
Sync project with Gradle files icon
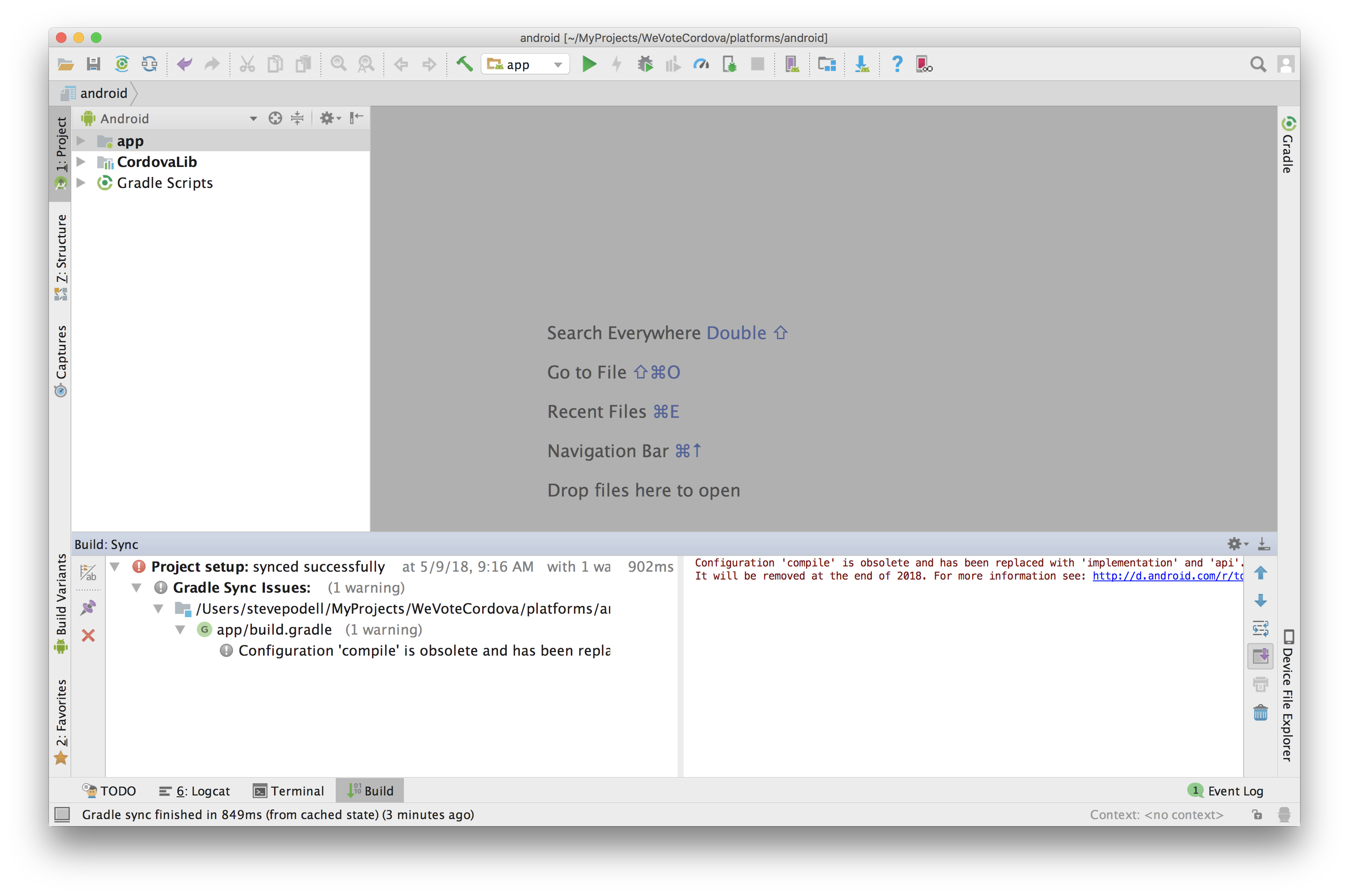click(122, 64)
